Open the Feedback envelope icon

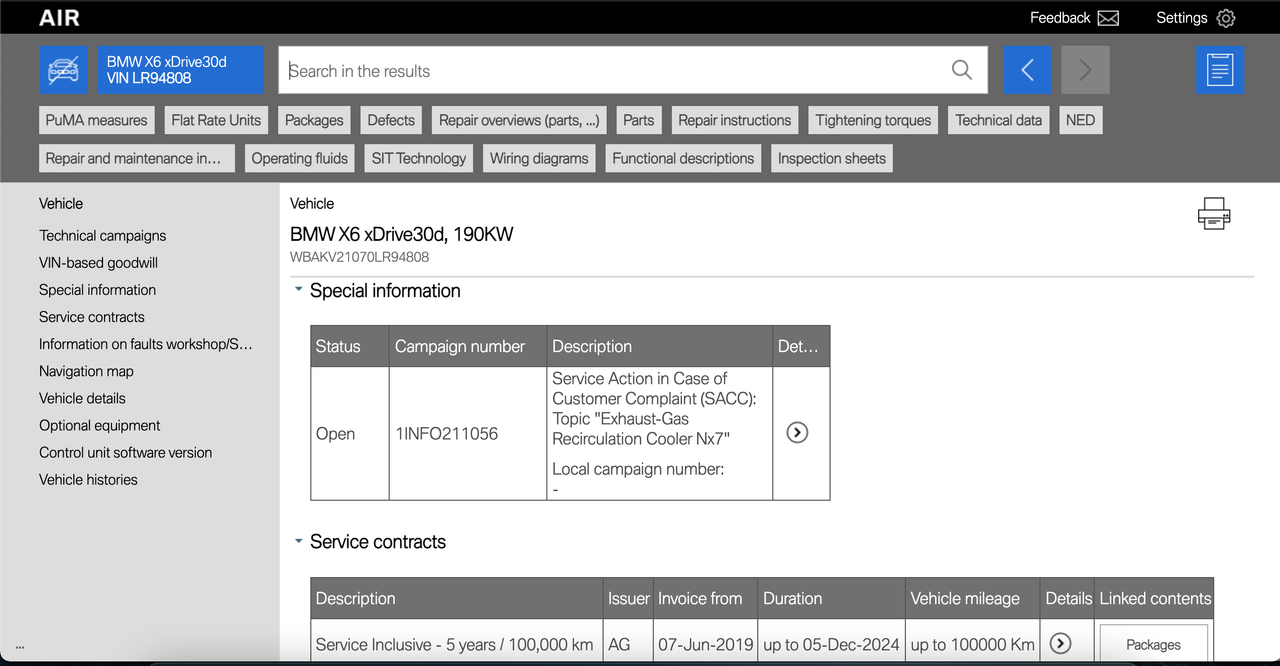tap(1108, 18)
